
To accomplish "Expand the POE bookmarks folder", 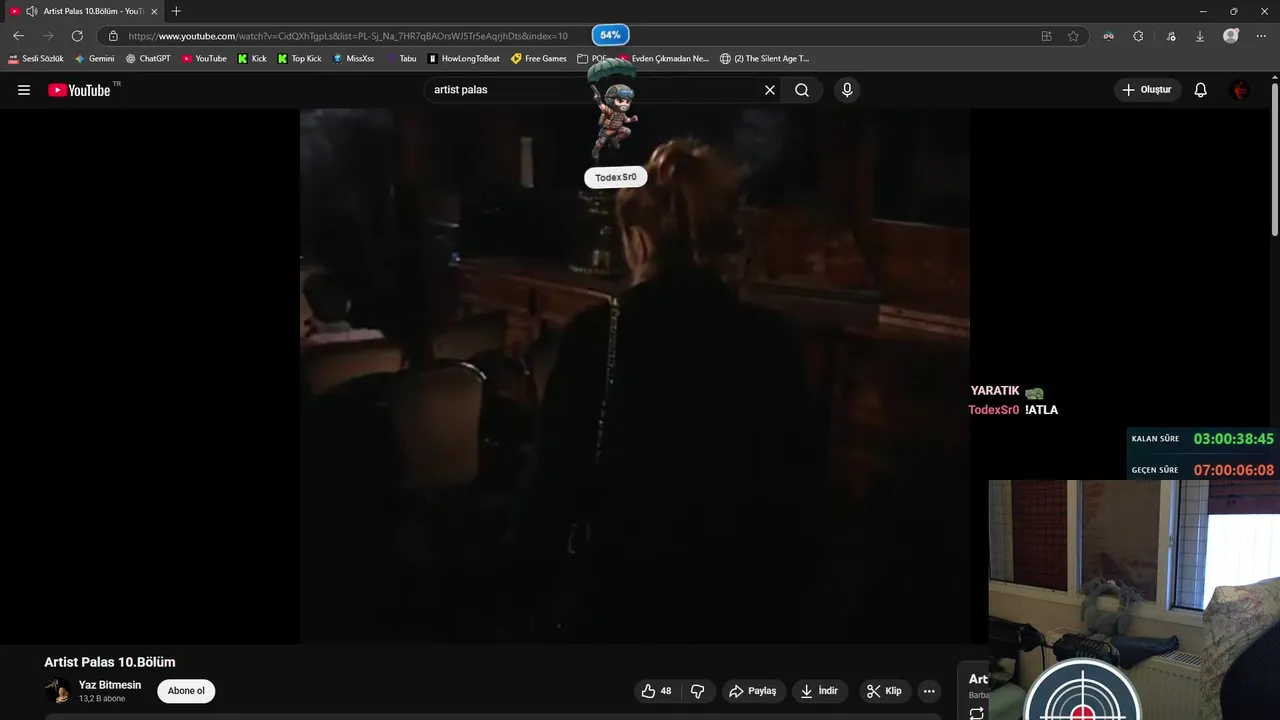I will [x=592, y=59].
